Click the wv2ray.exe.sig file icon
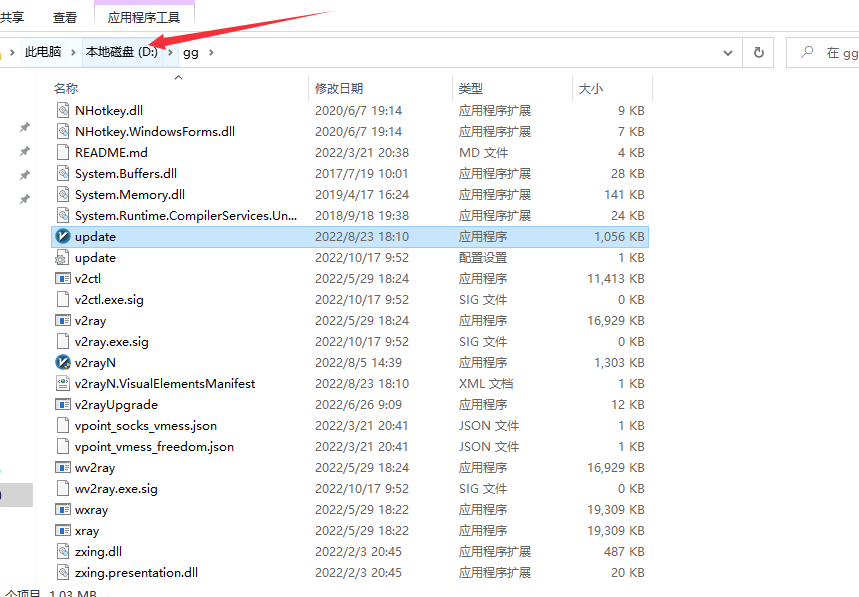859x597 pixels. tap(63, 489)
